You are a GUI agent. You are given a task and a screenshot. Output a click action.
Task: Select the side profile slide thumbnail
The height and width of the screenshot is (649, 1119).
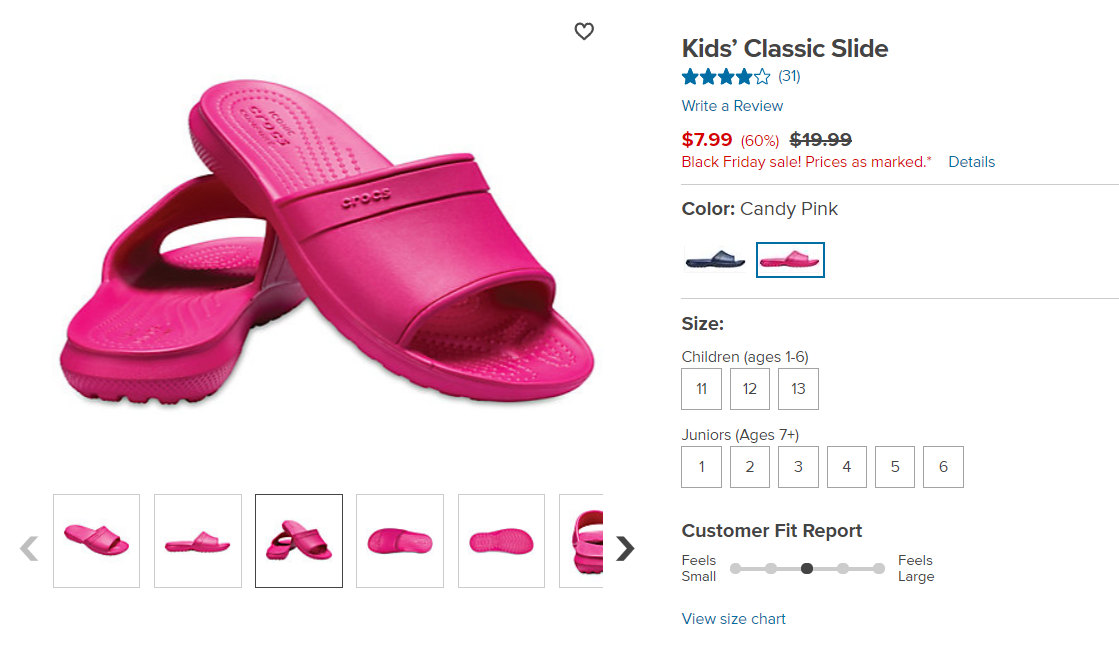(x=198, y=541)
